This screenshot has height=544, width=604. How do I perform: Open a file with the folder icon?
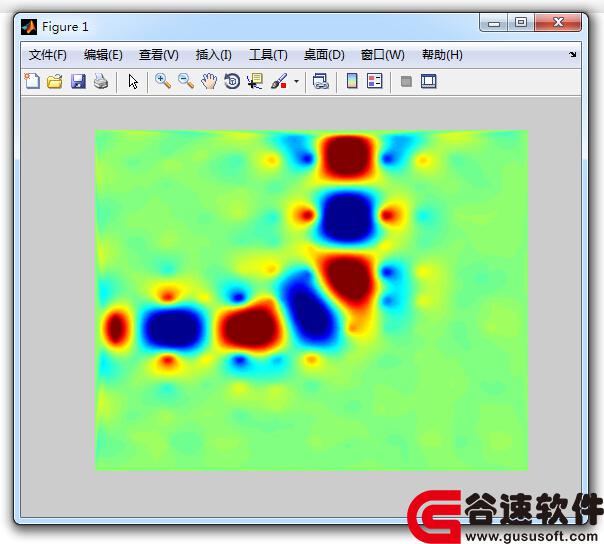[x=55, y=82]
